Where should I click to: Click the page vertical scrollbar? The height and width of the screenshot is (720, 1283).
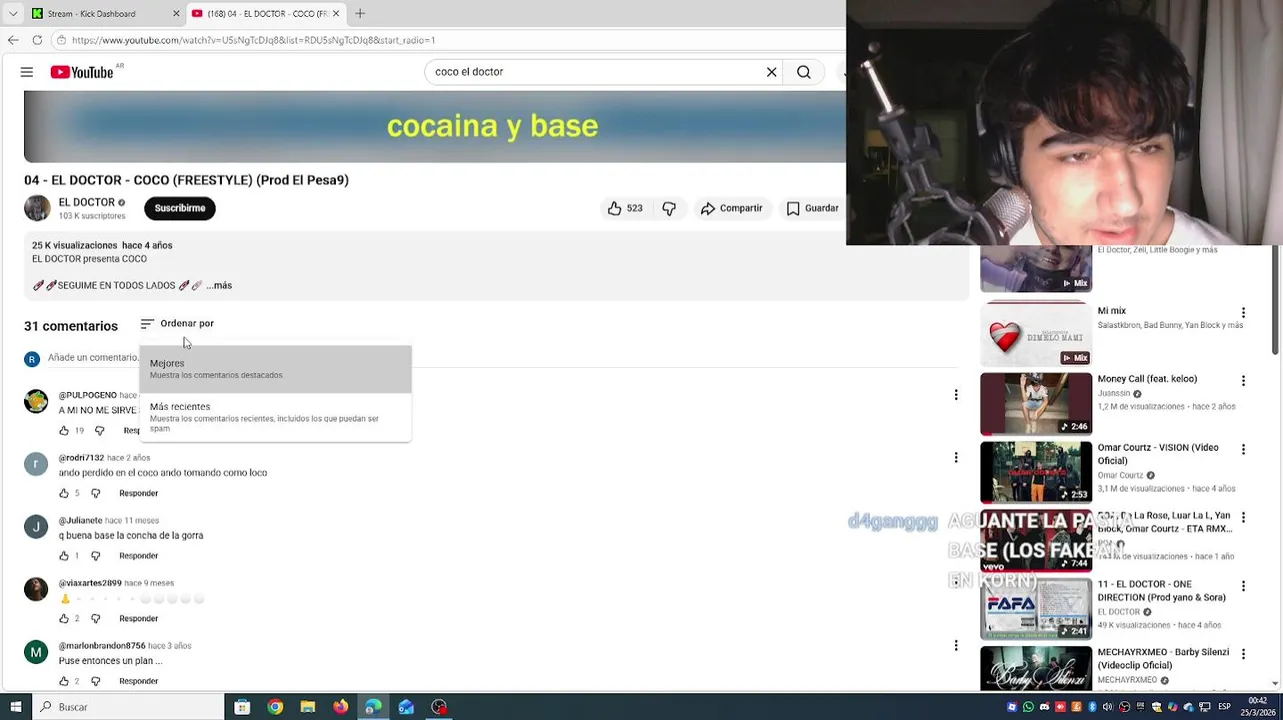[x=1276, y=300]
